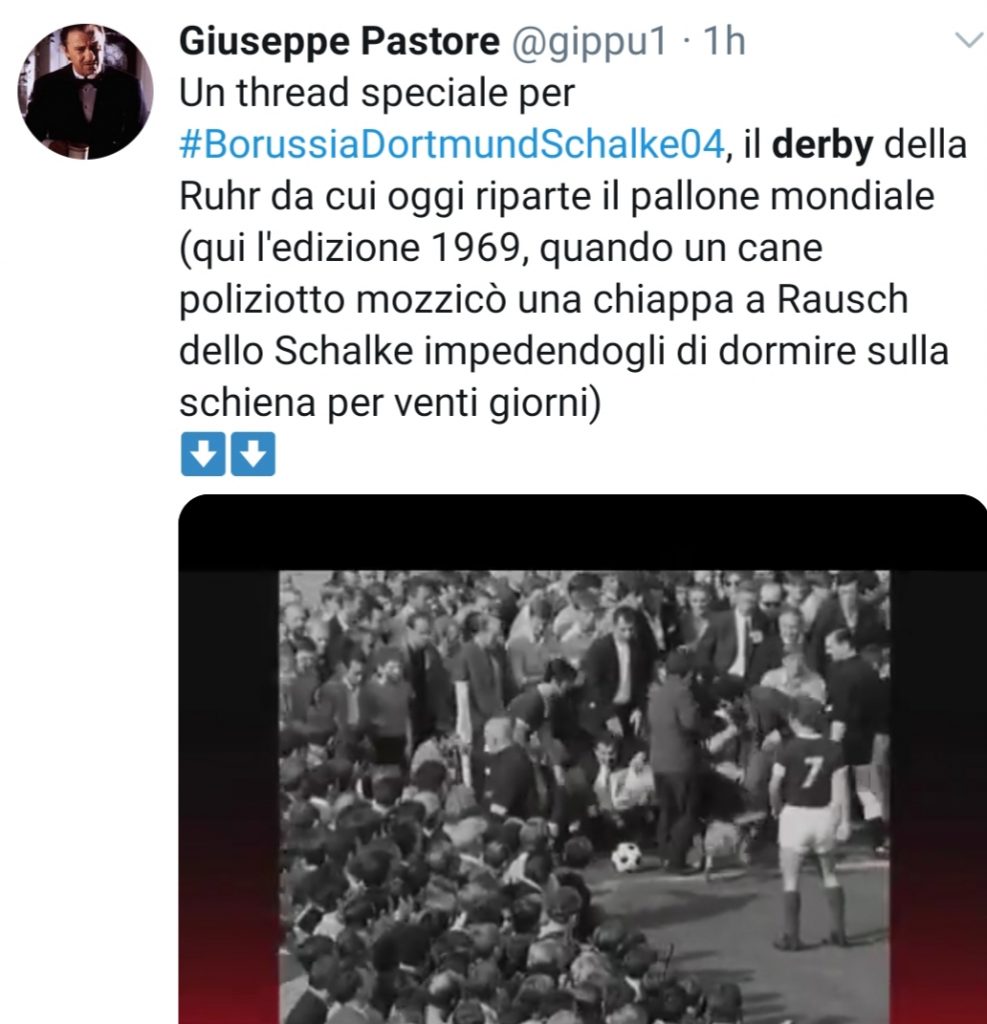
Task: Open the @gippu1 handle
Action: [x=589, y=42]
